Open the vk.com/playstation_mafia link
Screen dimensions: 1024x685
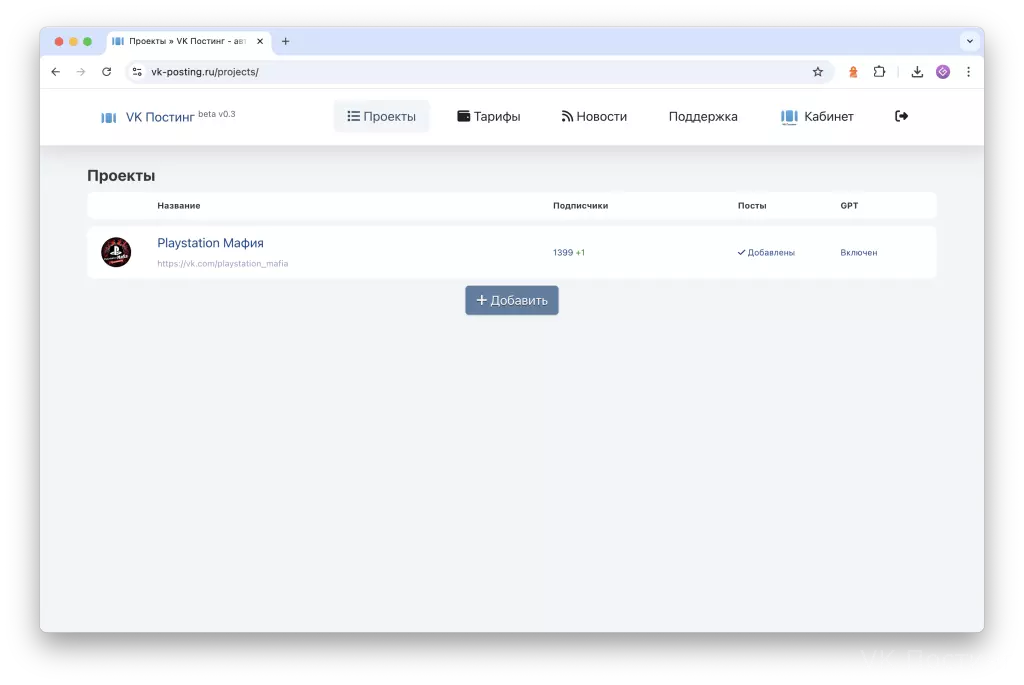(x=223, y=264)
